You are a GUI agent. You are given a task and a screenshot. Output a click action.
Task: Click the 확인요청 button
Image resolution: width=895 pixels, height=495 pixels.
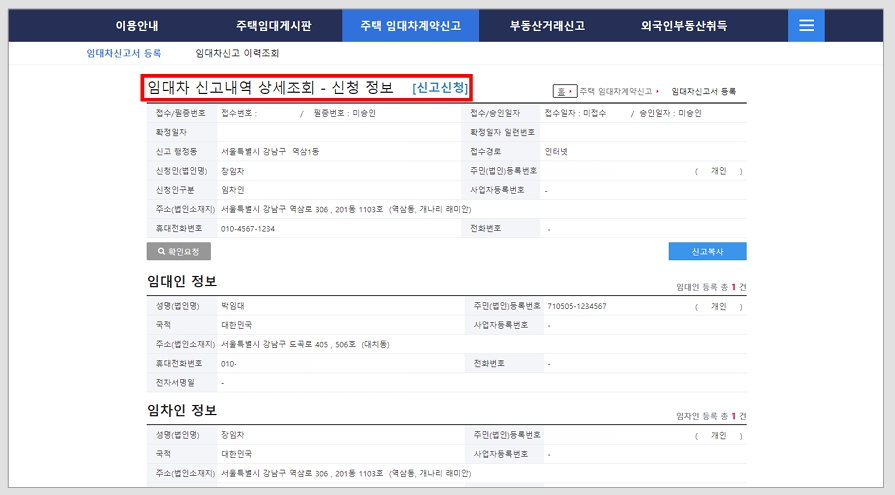179,251
